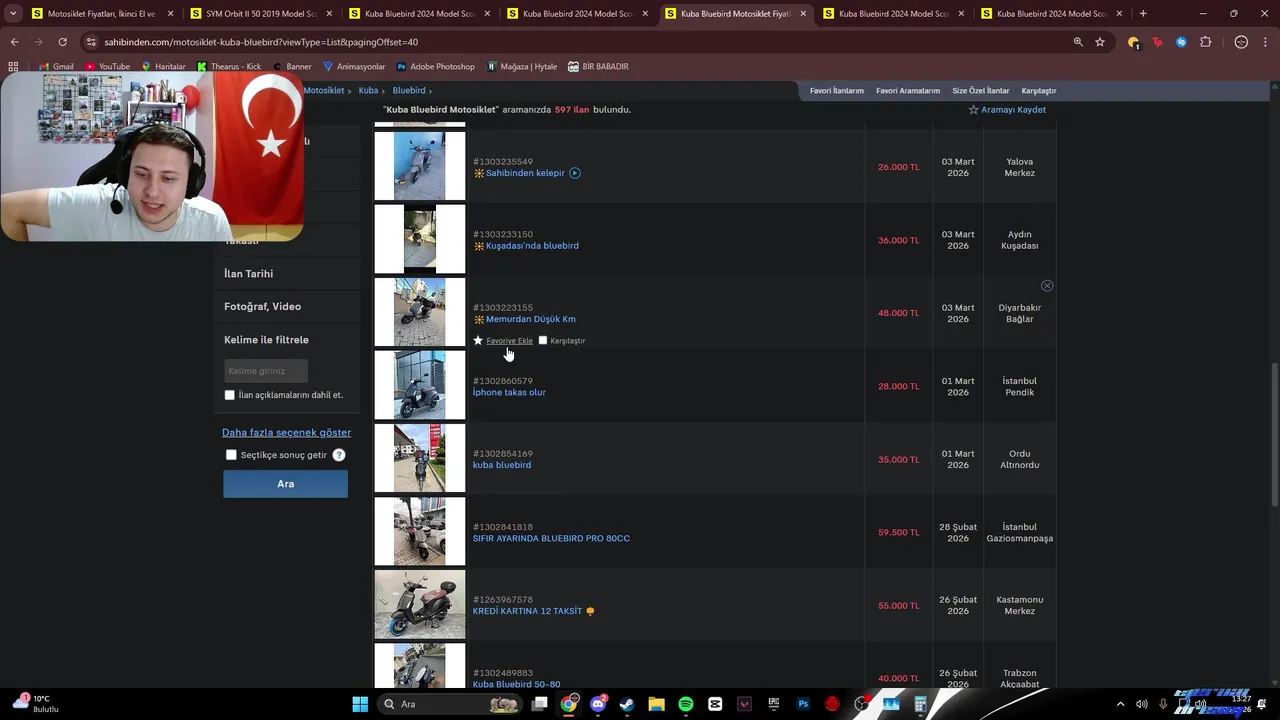1280x720 pixels.
Task: Open the Calculator from the taskbar
Action: click(x=920, y=704)
